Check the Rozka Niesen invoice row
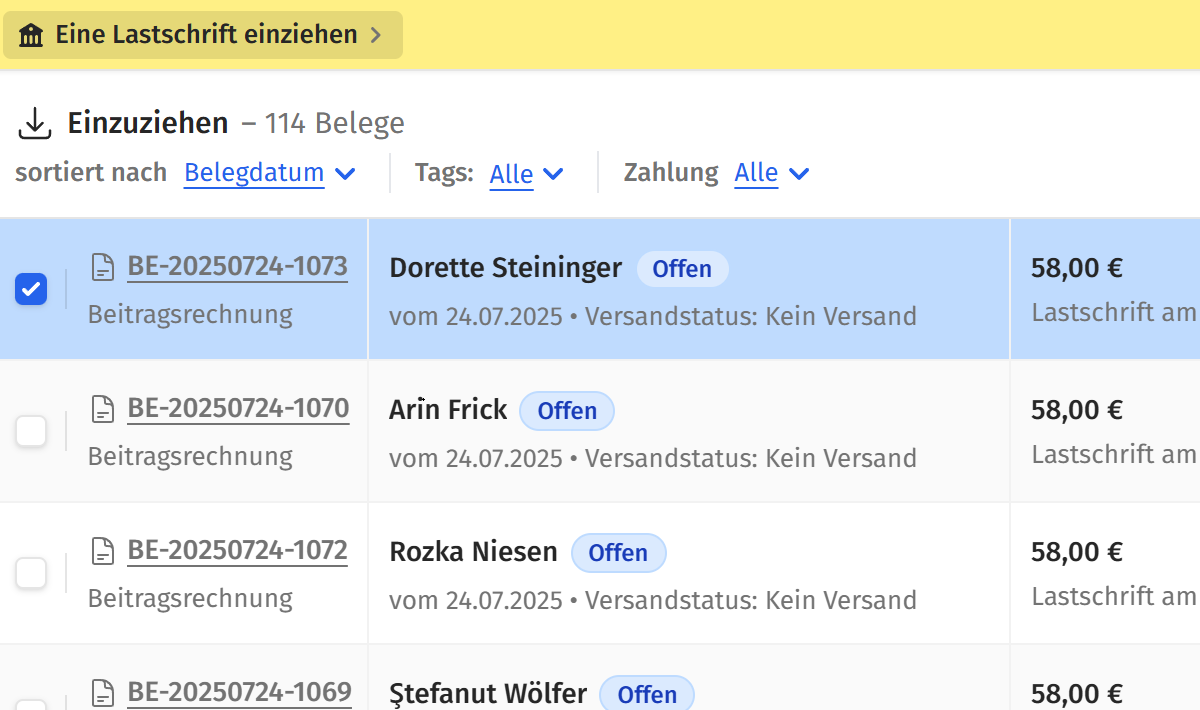The height and width of the screenshot is (710, 1200). point(31,573)
